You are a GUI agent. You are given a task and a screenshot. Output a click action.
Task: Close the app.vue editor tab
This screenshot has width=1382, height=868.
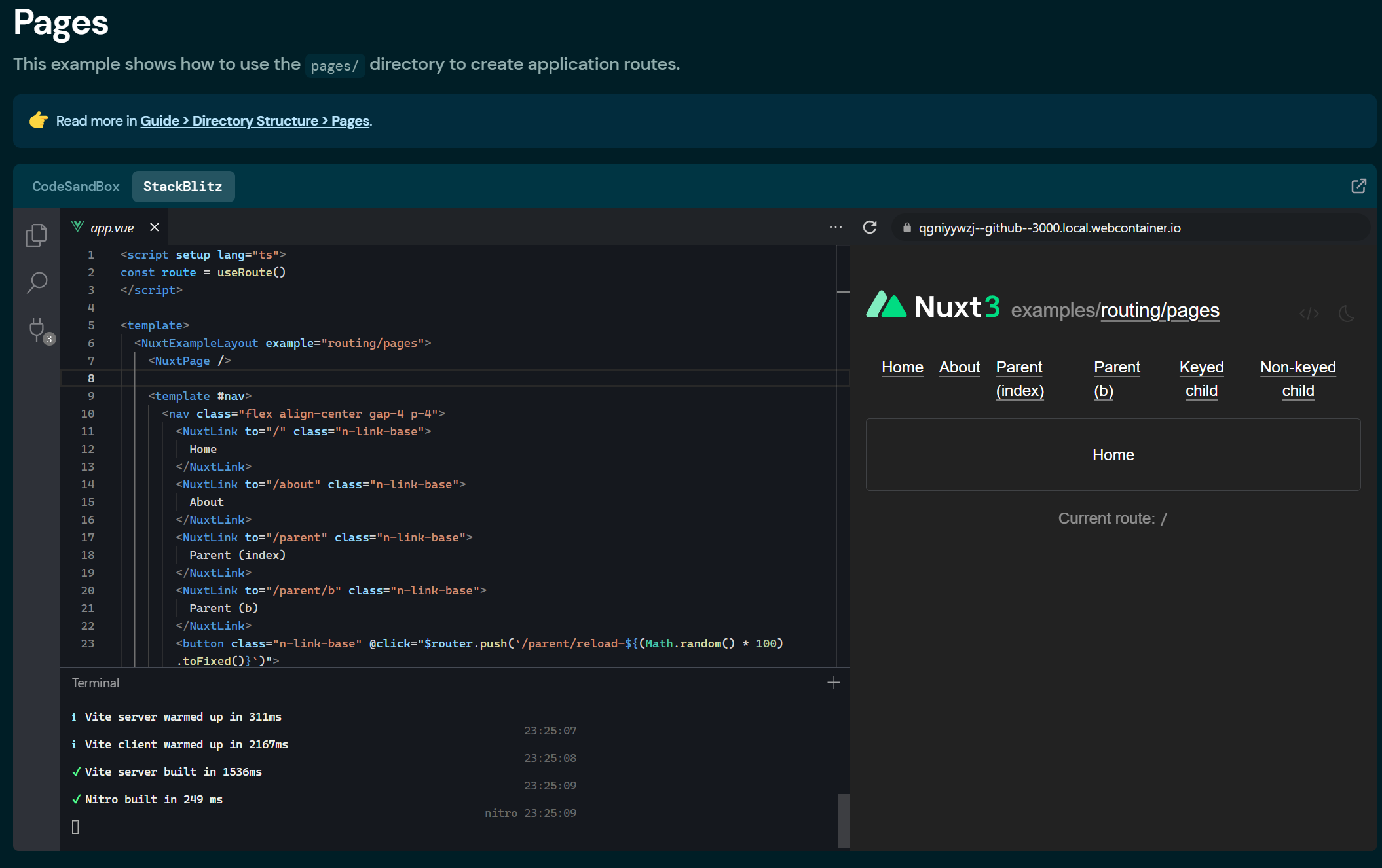pos(155,227)
